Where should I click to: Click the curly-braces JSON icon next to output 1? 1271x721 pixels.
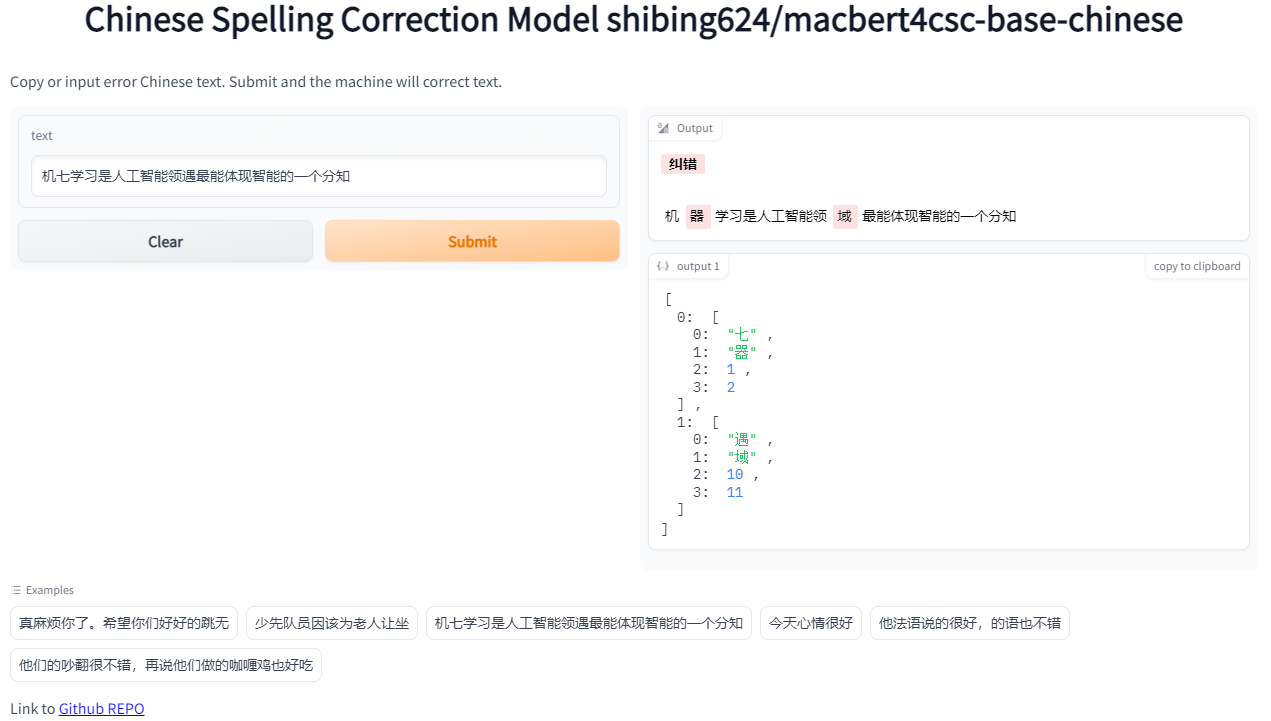pos(662,266)
